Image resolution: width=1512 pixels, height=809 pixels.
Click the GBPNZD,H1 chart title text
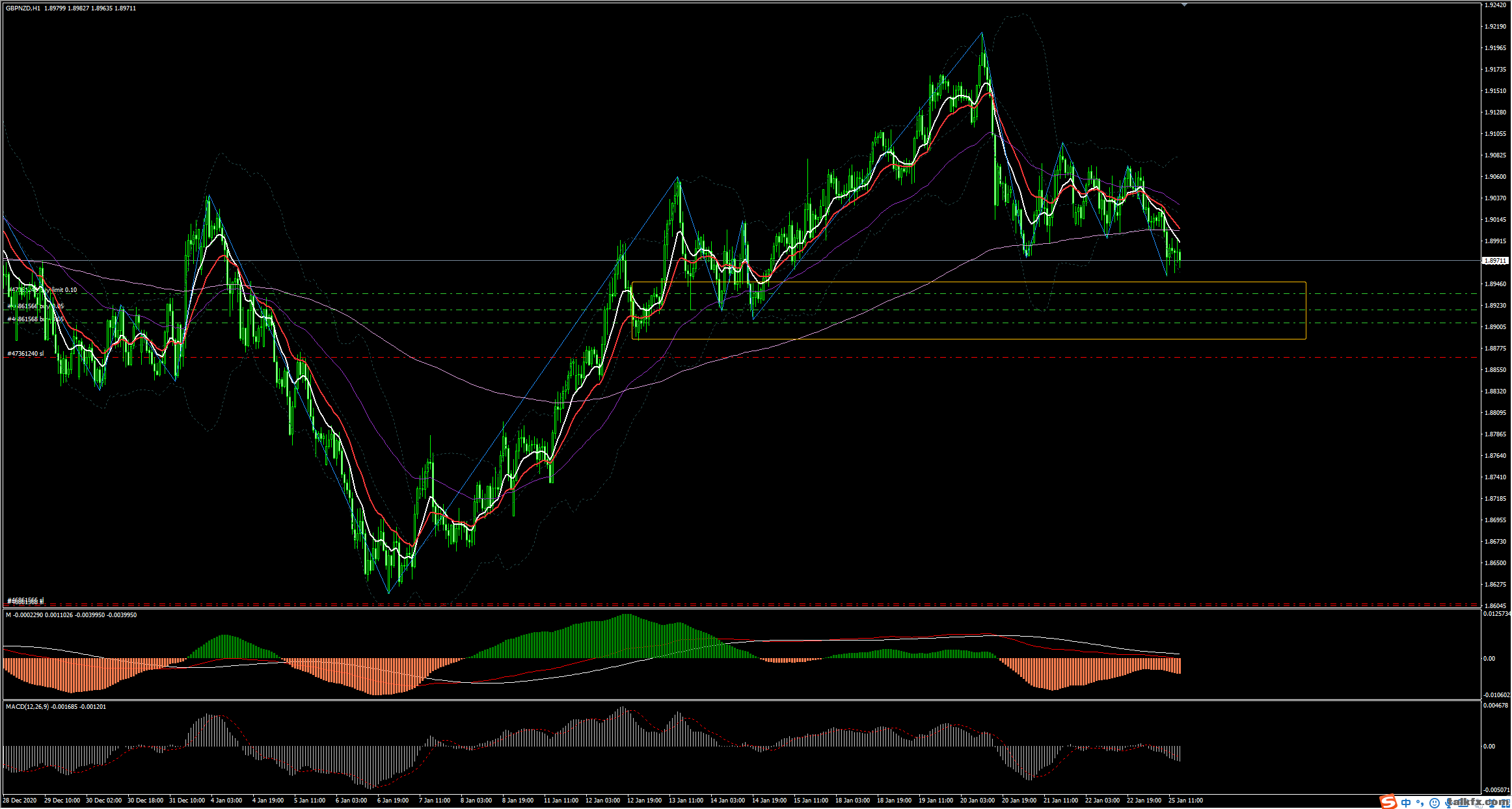click(x=23, y=8)
